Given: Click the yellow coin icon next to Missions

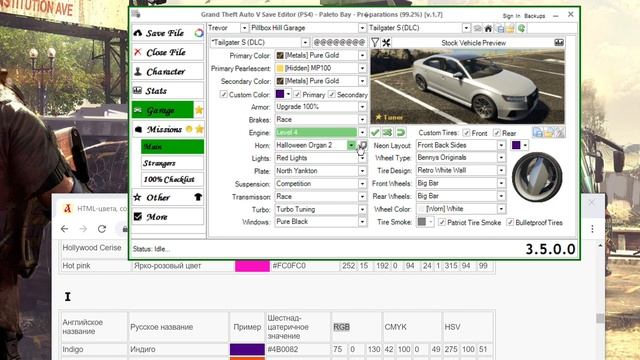Looking at the screenshot, I should [189, 129].
